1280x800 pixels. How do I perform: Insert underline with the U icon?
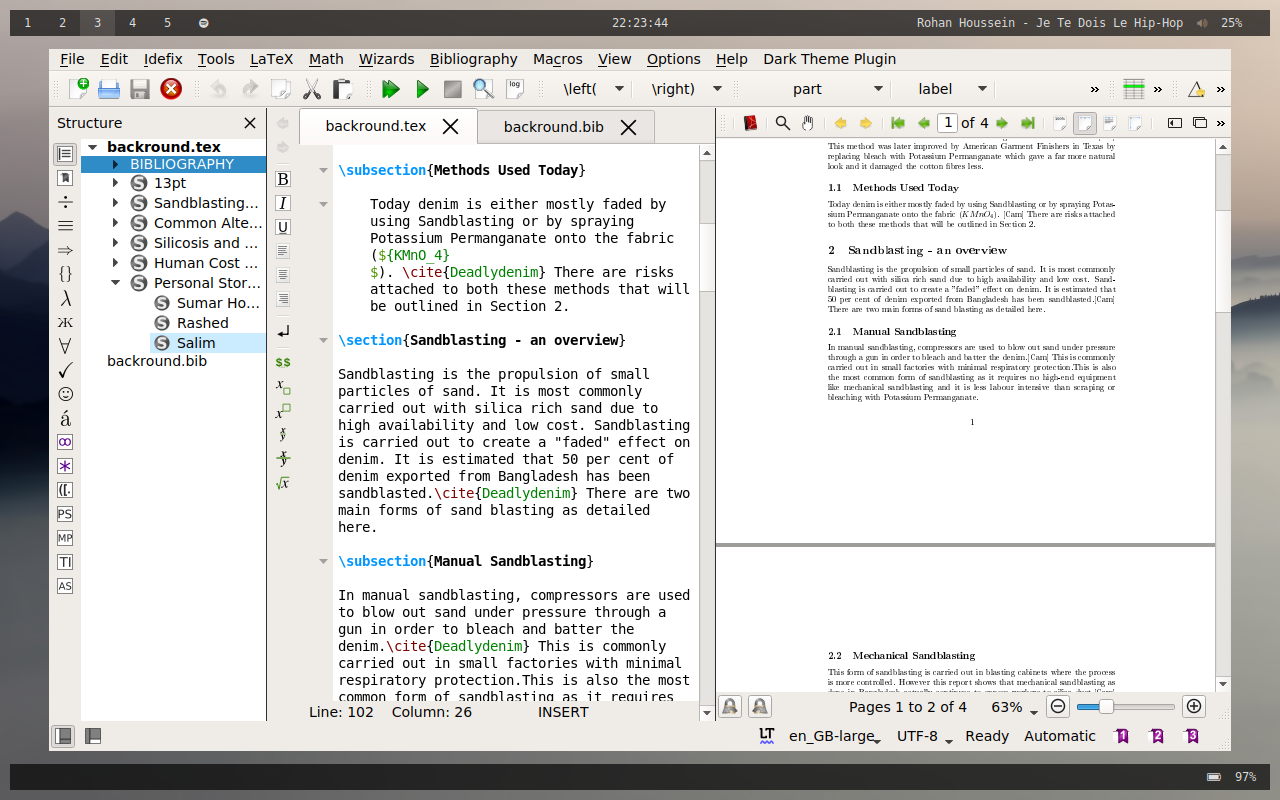pos(283,227)
